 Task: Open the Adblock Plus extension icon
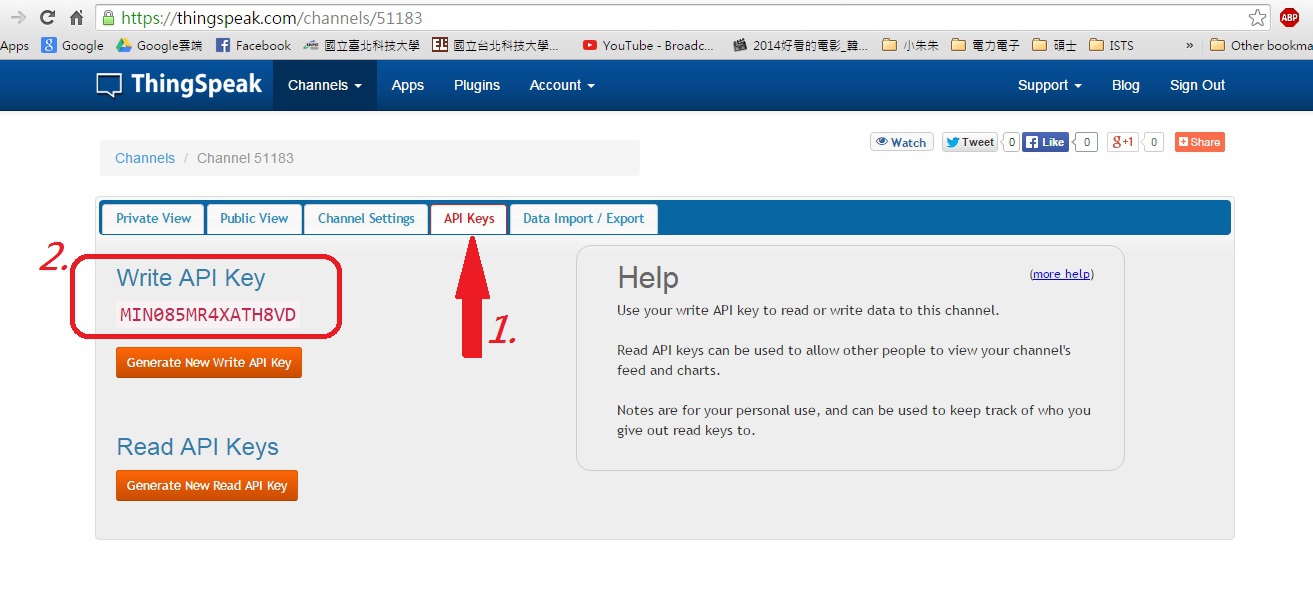tap(1289, 18)
